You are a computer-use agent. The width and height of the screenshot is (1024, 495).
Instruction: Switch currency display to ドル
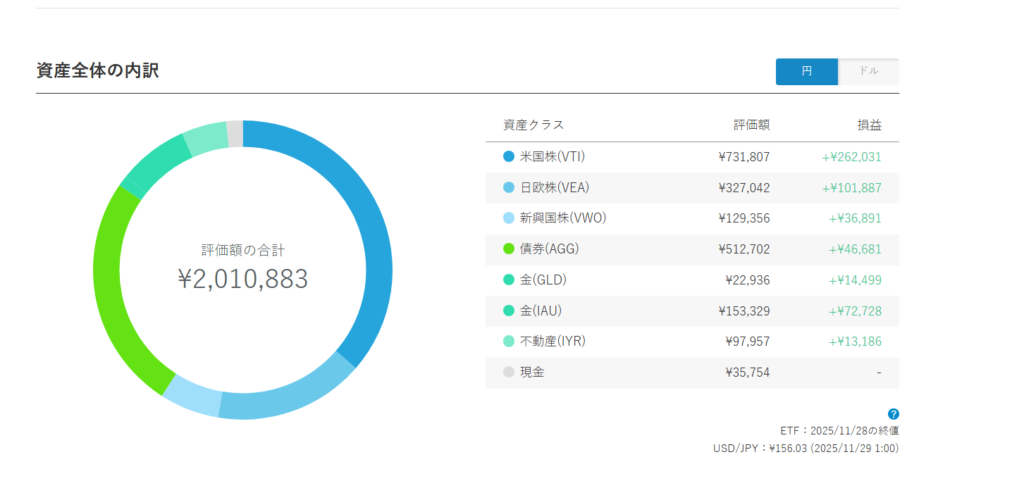point(868,72)
